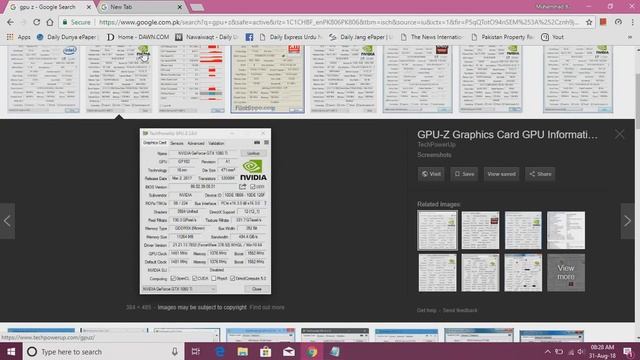Open first GPU-Z result with Intel logo
This screenshot has height=360, width=640.
[x=44, y=79]
